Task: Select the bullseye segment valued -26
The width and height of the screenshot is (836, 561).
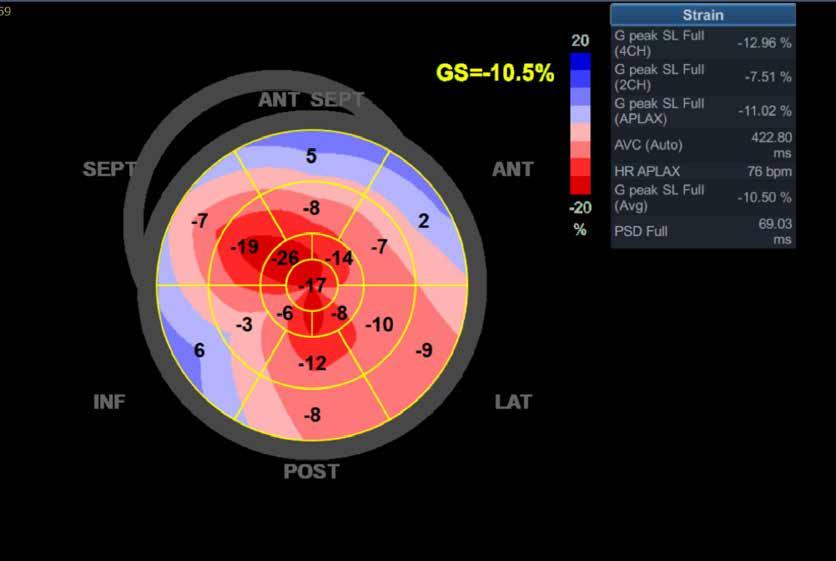Action: pos(285,259)
